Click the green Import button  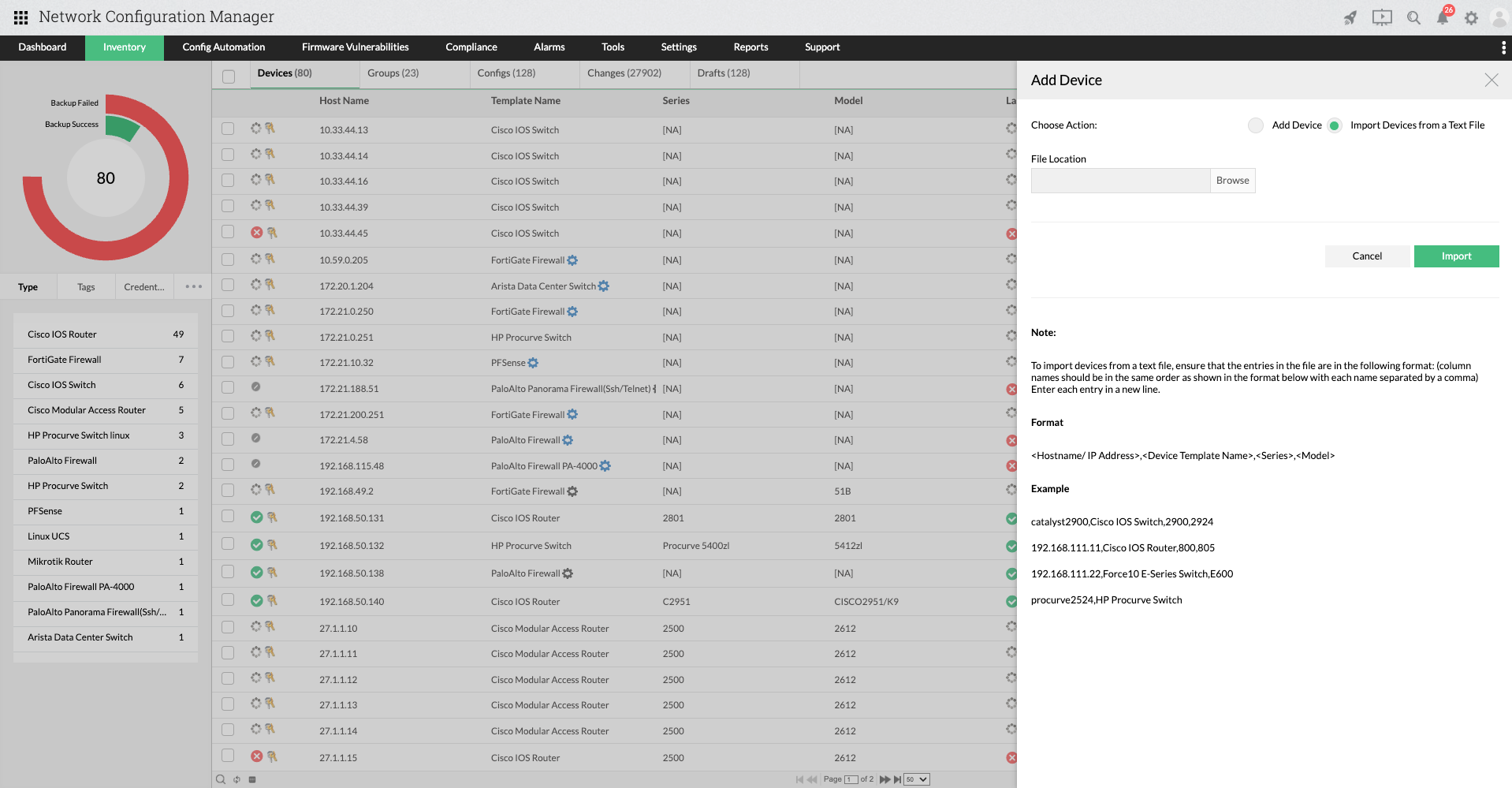click(1457, 256)
